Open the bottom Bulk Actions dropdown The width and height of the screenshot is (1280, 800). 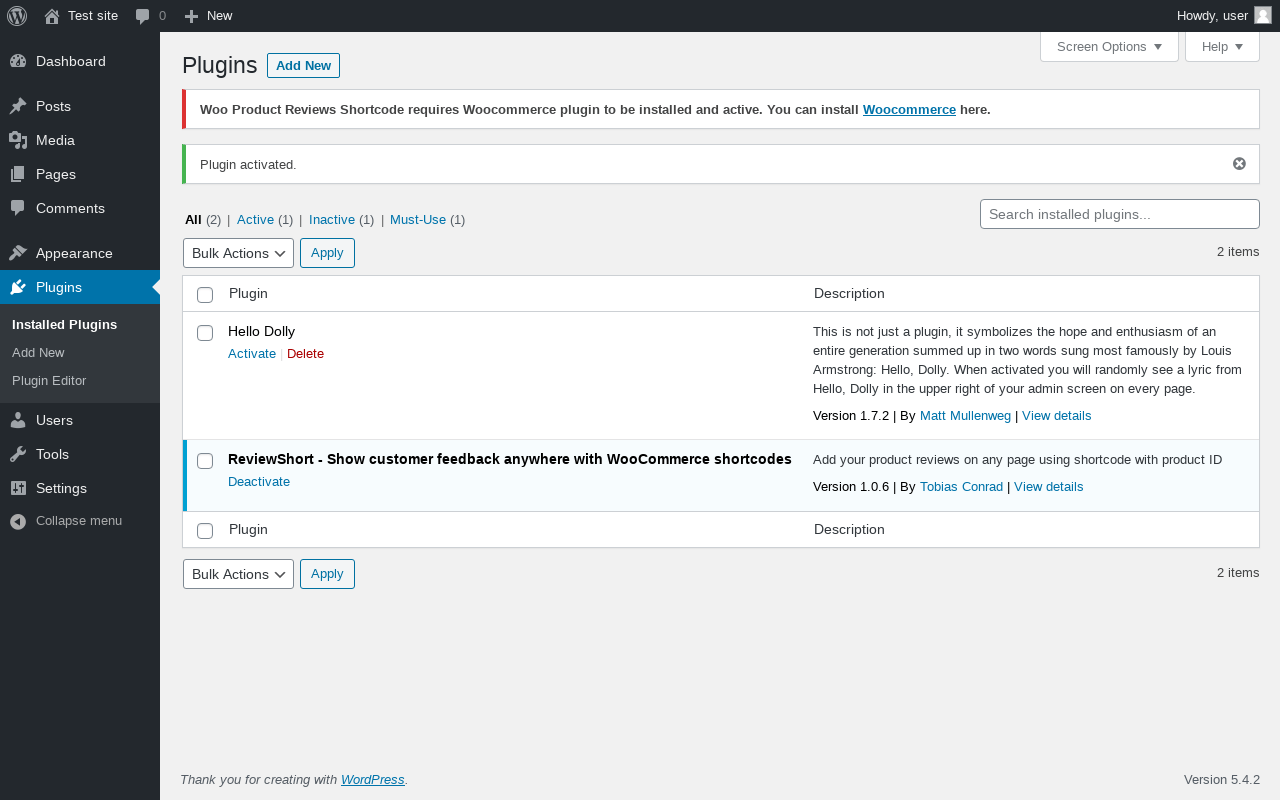pos(238,574)
